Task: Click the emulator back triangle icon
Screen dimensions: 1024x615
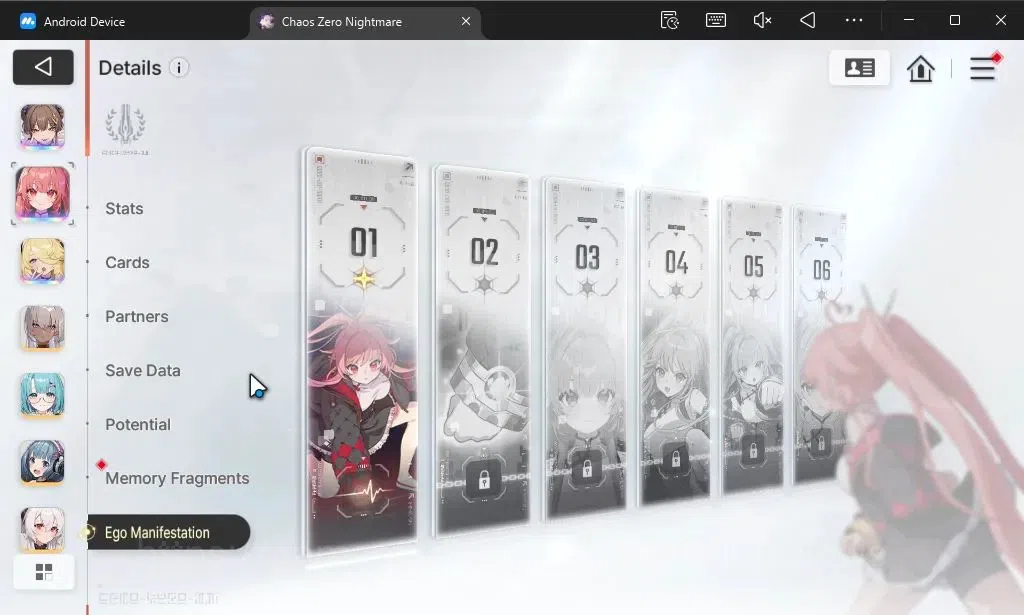Action: [808, 20]
